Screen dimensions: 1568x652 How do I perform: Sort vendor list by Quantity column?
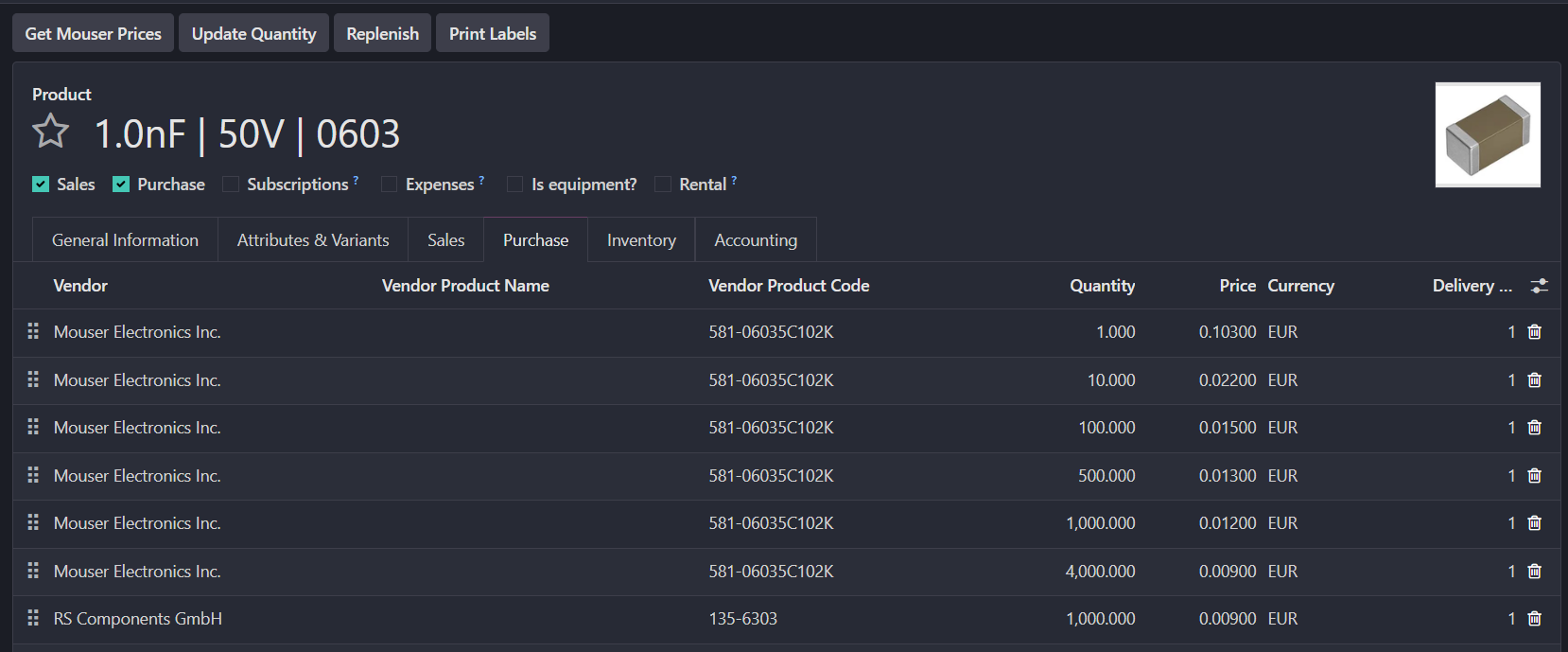tap(1102, 286)
